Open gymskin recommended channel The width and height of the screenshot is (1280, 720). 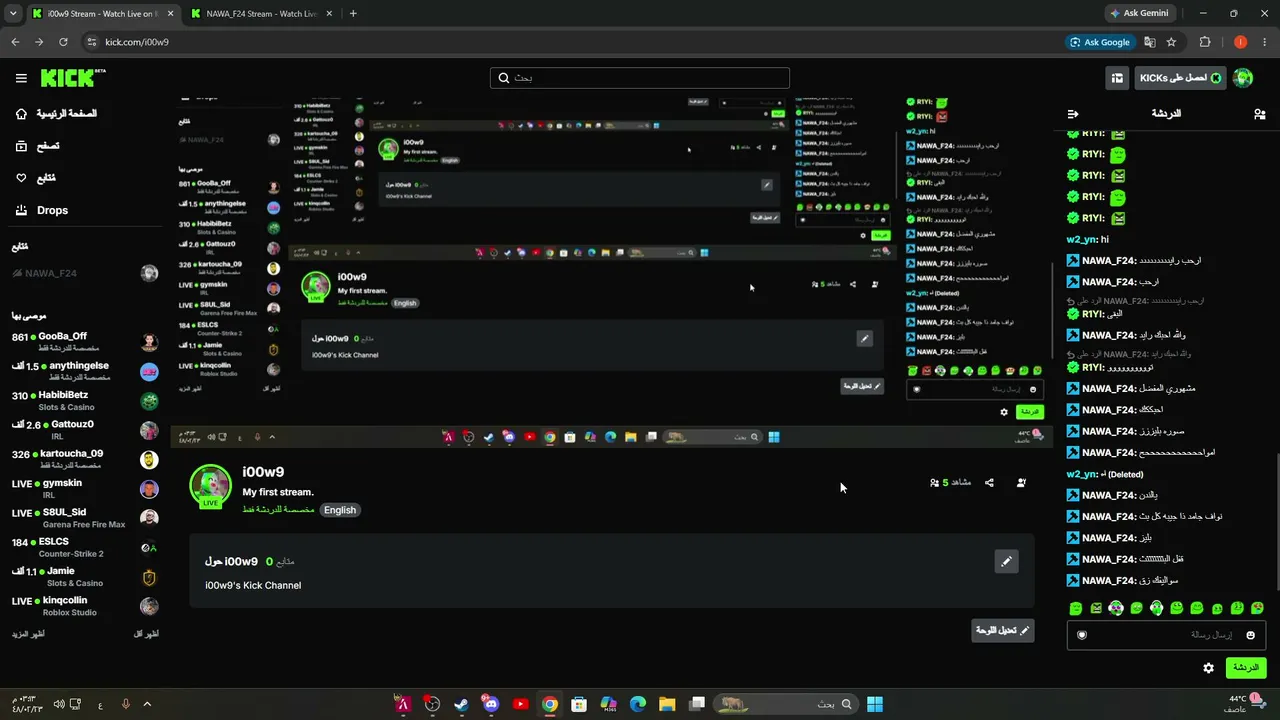(x=85, y=489)
